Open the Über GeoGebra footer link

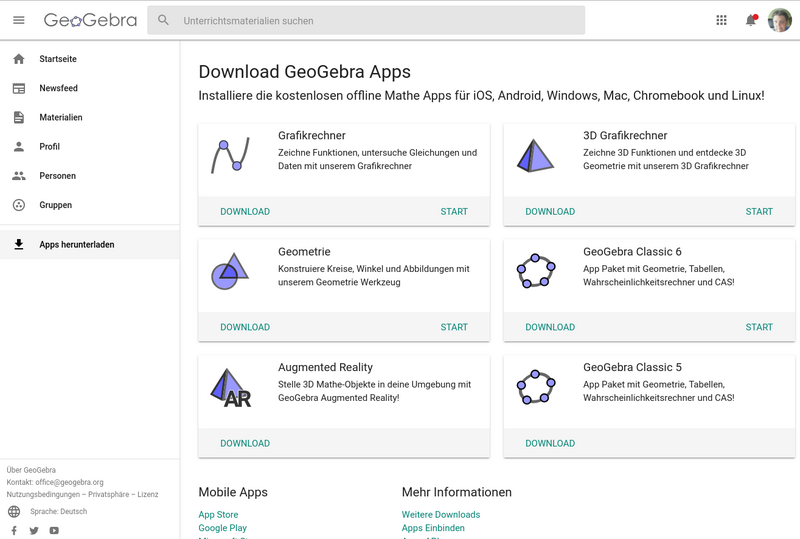pyautogui.click(x=31, y=470)
